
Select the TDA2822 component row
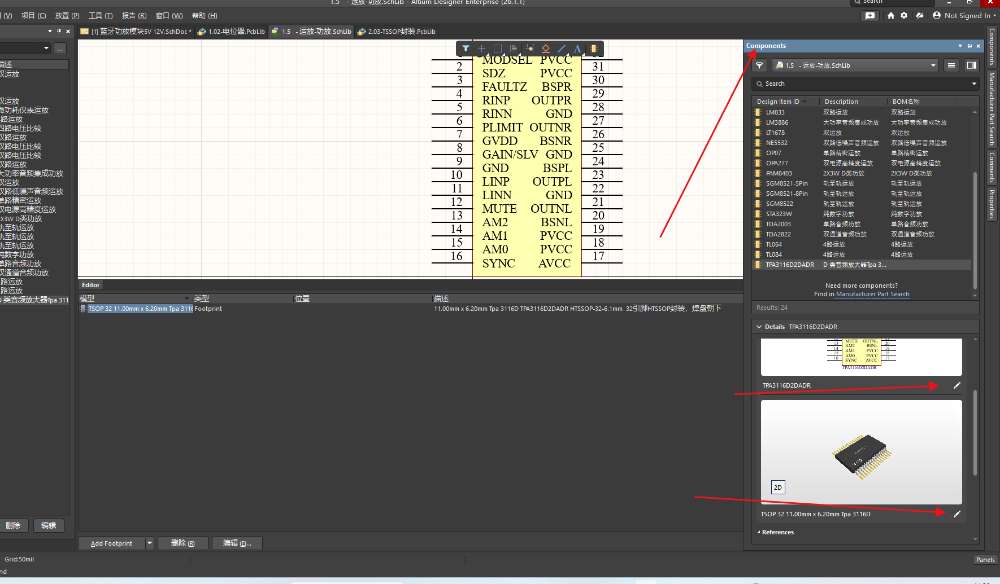tap(864, 234)
